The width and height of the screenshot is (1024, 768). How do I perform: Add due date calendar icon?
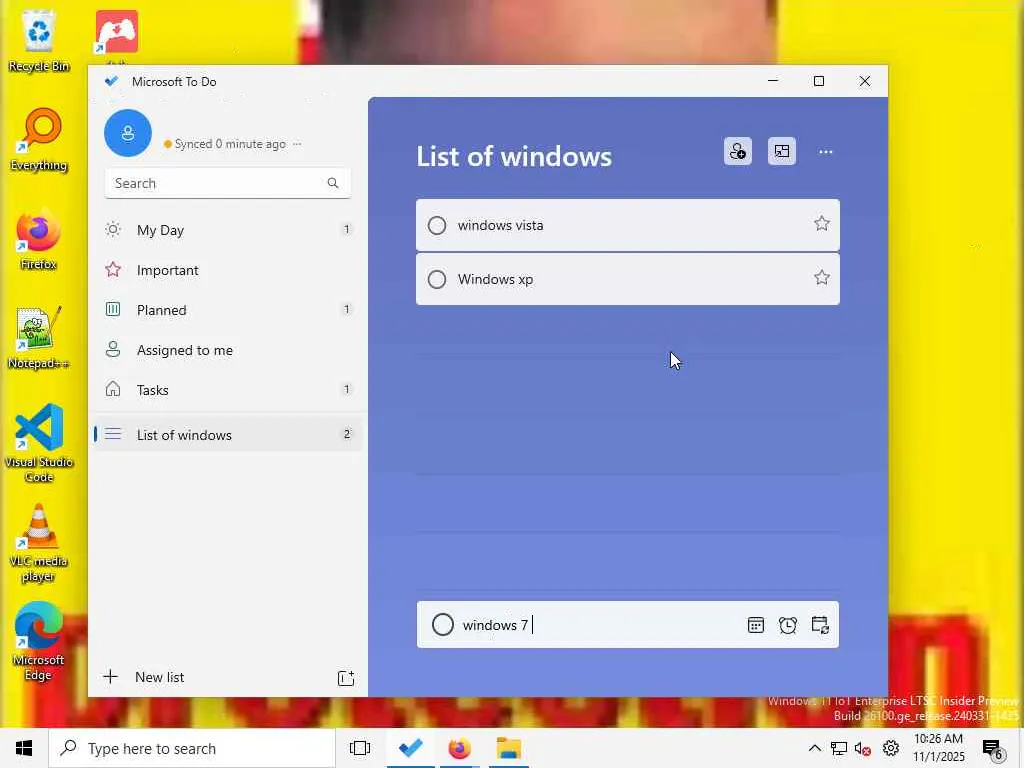point(756,625)
